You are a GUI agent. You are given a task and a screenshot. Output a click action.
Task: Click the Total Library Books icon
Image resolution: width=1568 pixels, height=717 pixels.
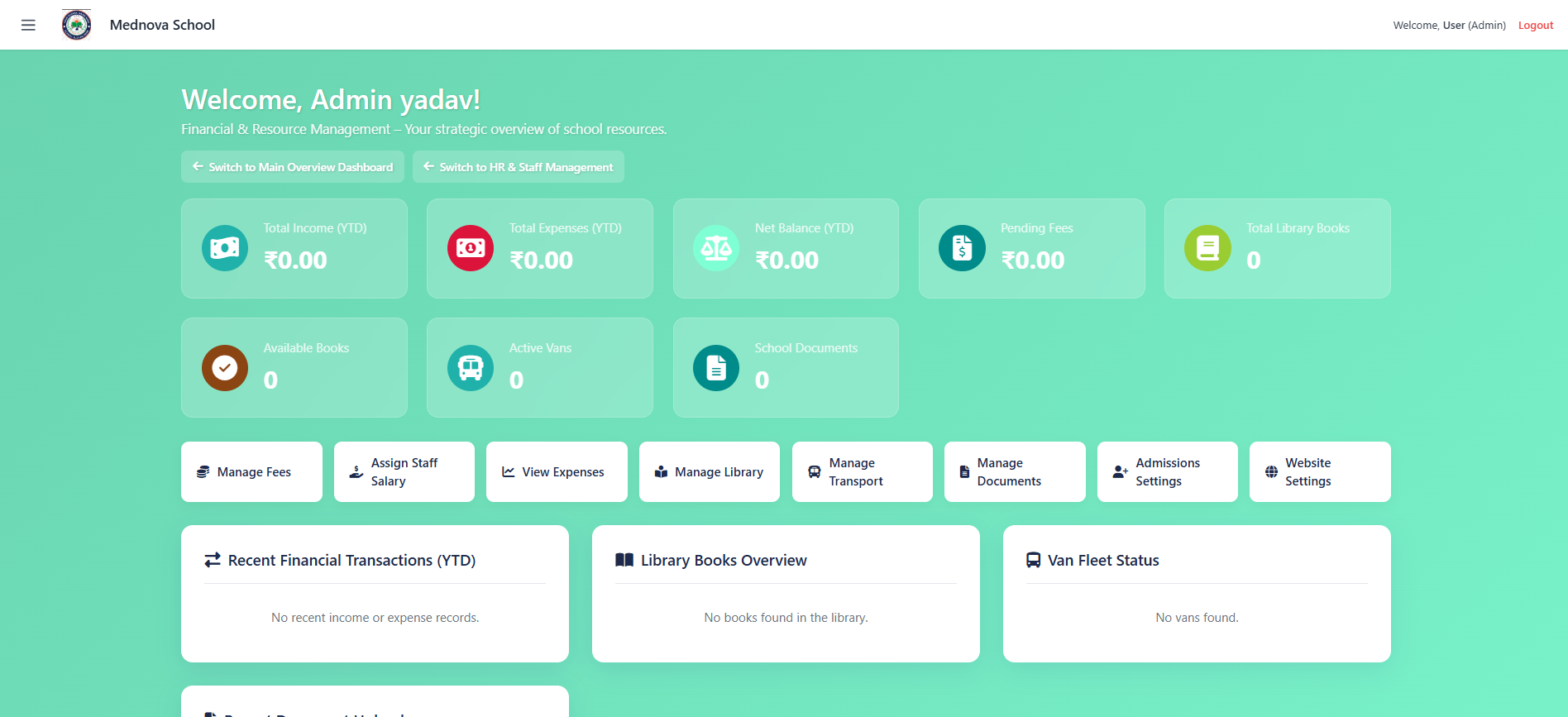tap(1207, 248)
